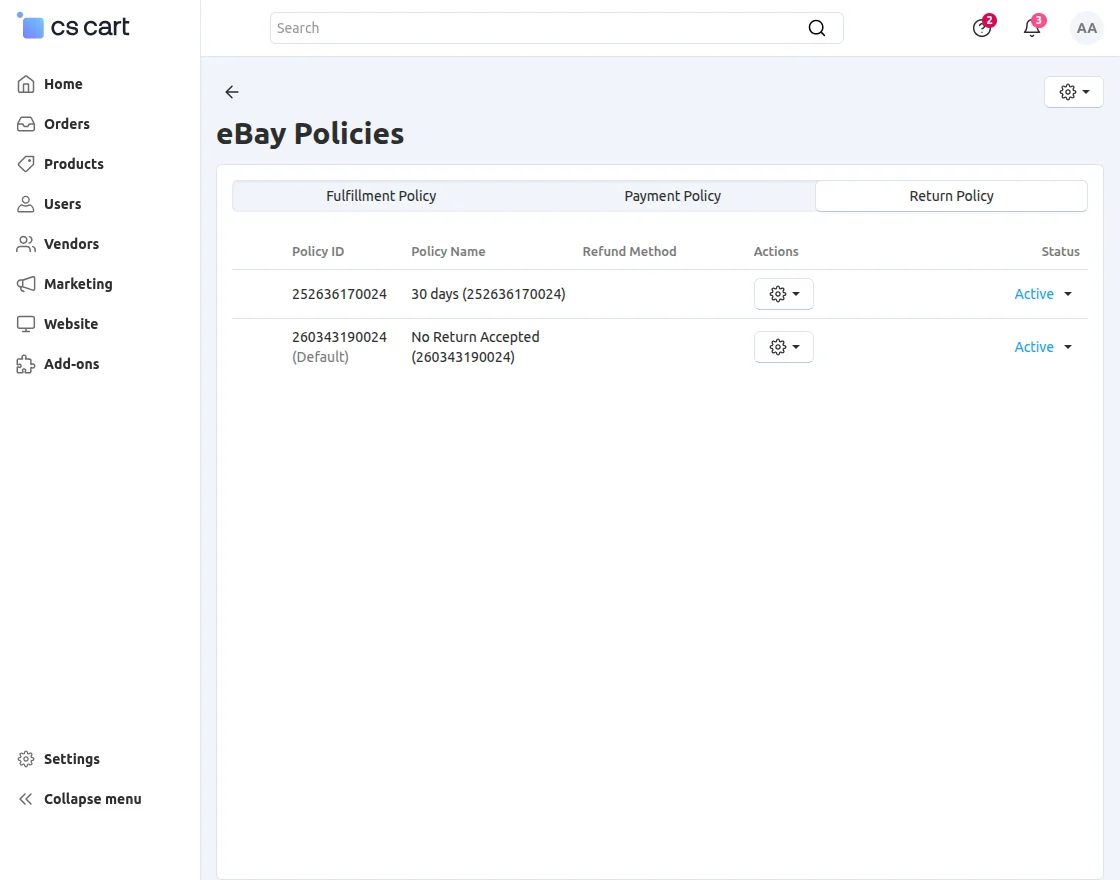Switch to the Payment Policy tab
1120x880 pixels.
tap(672, 196)
